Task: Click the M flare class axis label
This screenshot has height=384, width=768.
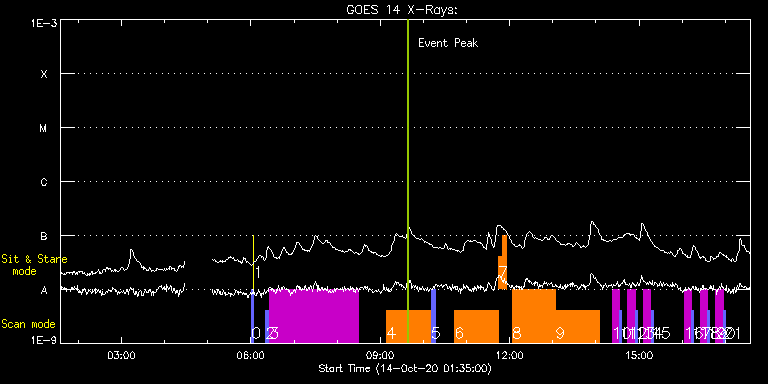Action: point(44,128)
